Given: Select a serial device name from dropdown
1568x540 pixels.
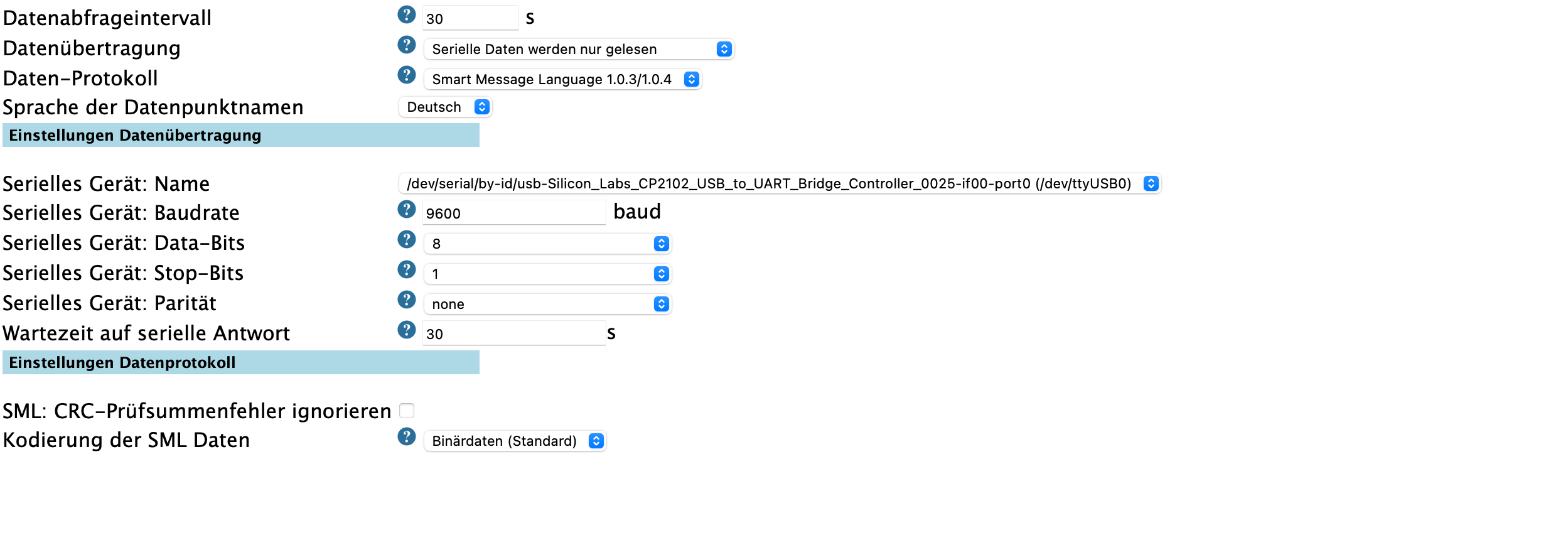Looking at the screenshot, I should click(x=780, y=183).
